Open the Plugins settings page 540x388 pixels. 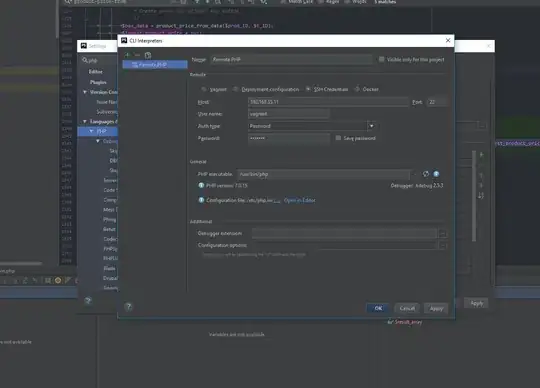tap(98, 82)
